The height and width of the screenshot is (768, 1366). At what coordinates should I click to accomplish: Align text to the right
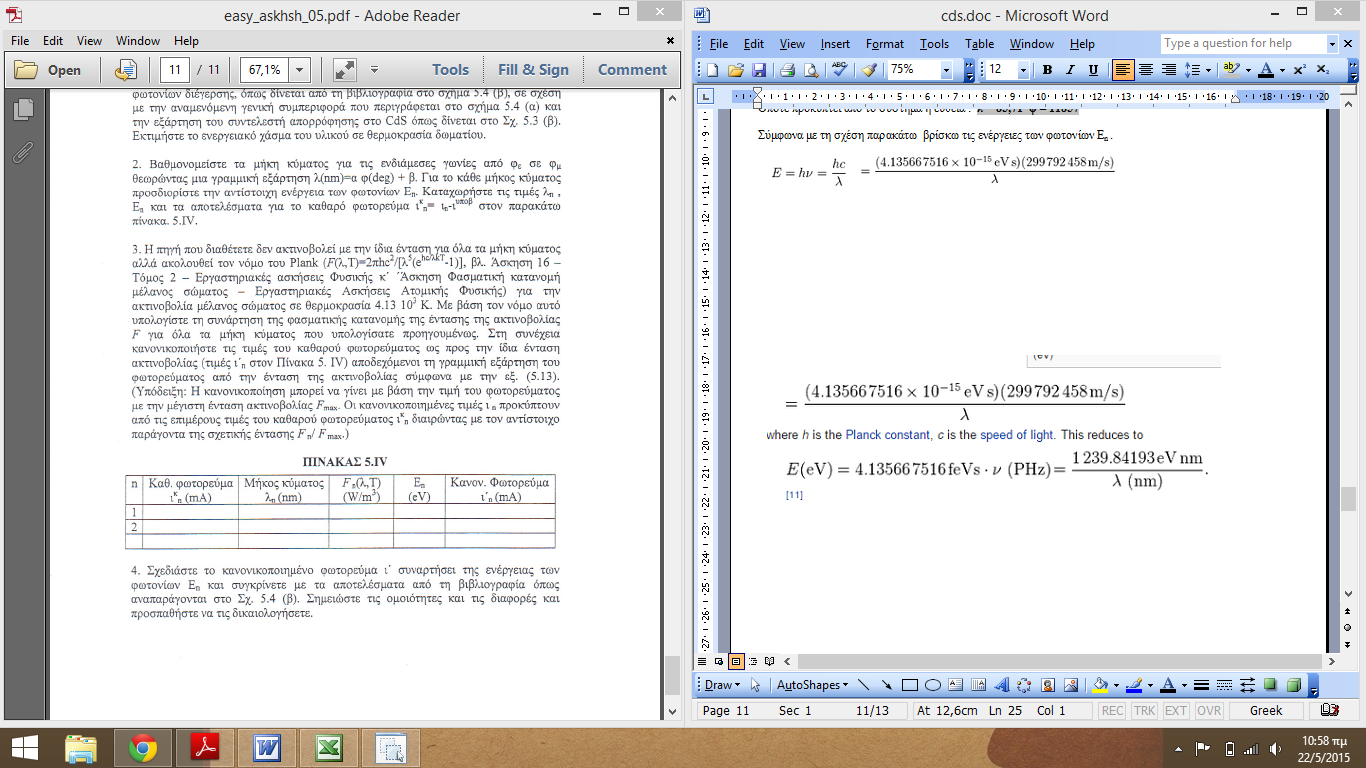click(x=1169, y=70)
